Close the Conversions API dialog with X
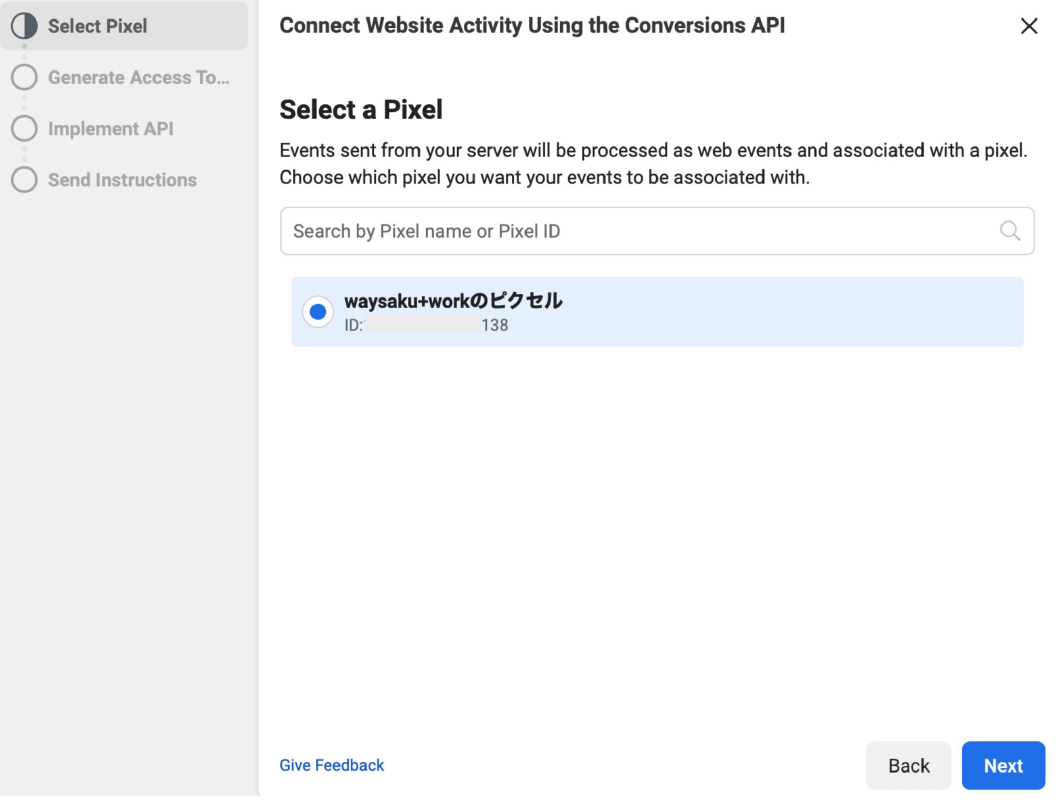The width and height of the screenshot is (1056, 800). coord(1028,27)
